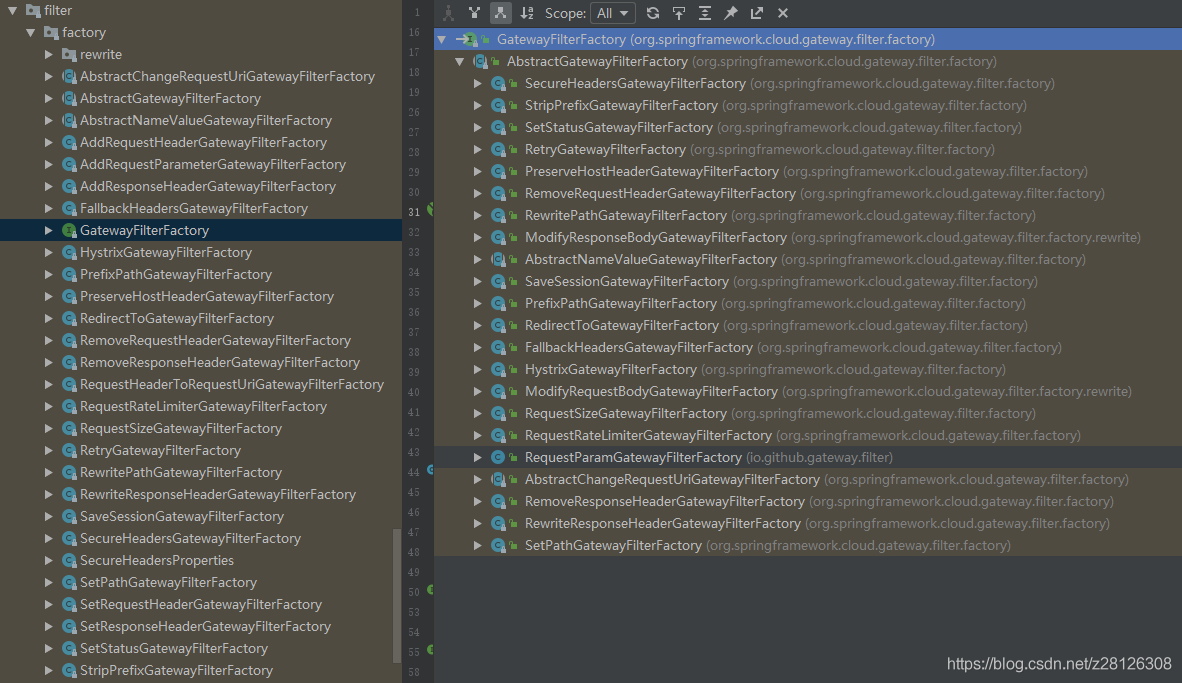Select RedirectToGatewayFilterFactory in project tree
The width and height of the screenshot is (1182, 683).
177,319
